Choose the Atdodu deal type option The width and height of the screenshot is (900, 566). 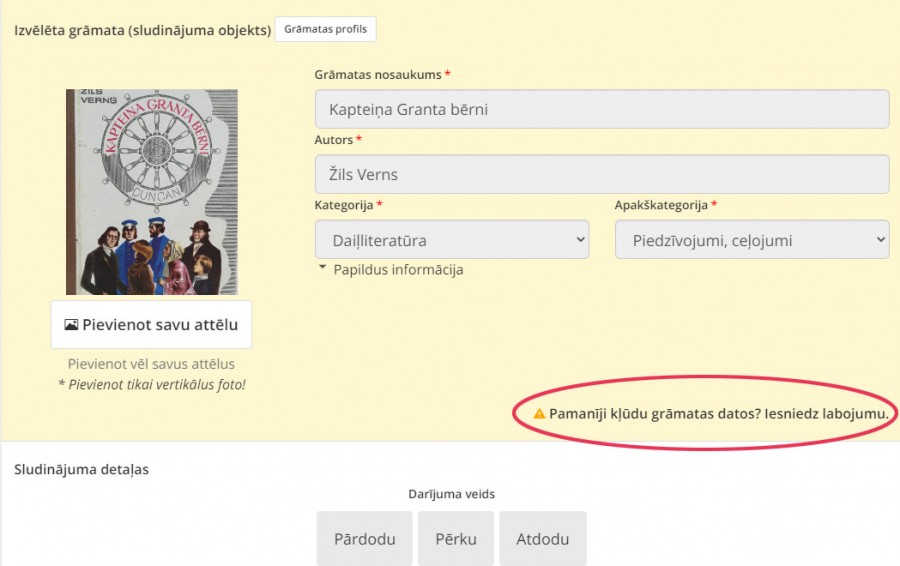coord(542,539)
